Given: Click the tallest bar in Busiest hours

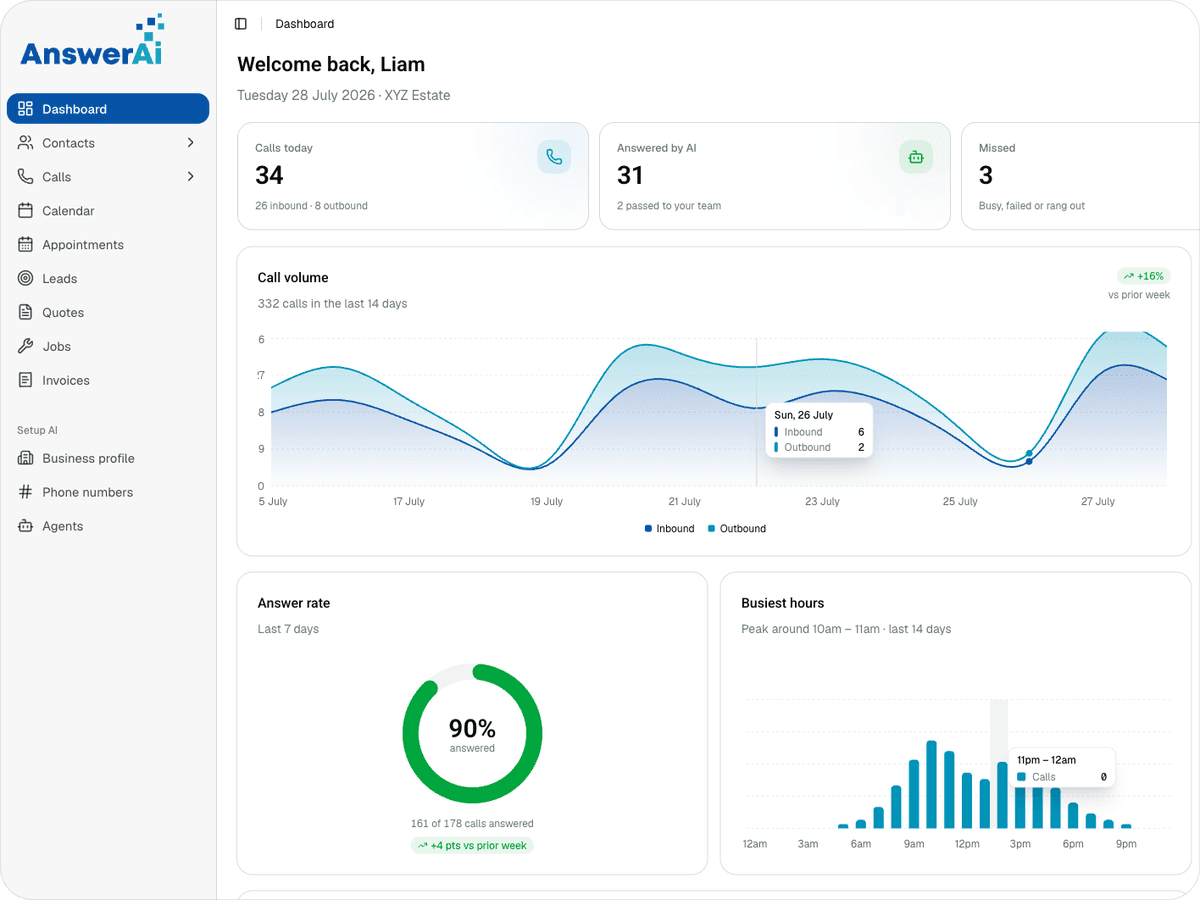Looking at the screenshot, I should (x=932, y=785).
